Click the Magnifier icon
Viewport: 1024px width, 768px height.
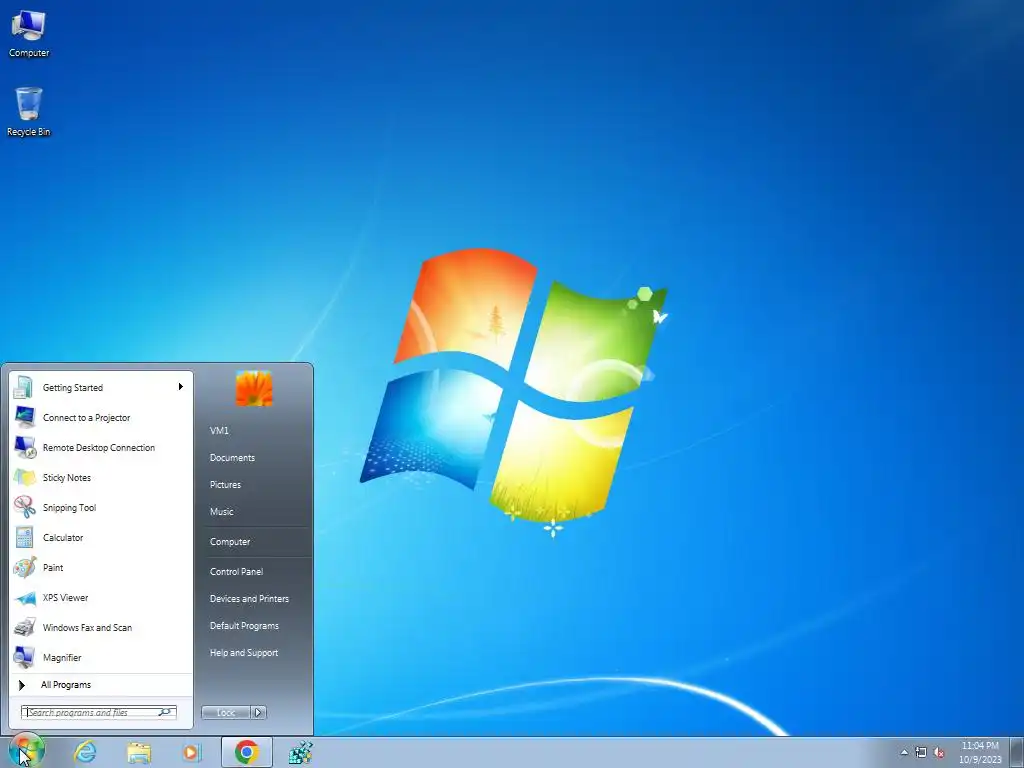click(25, 658)
